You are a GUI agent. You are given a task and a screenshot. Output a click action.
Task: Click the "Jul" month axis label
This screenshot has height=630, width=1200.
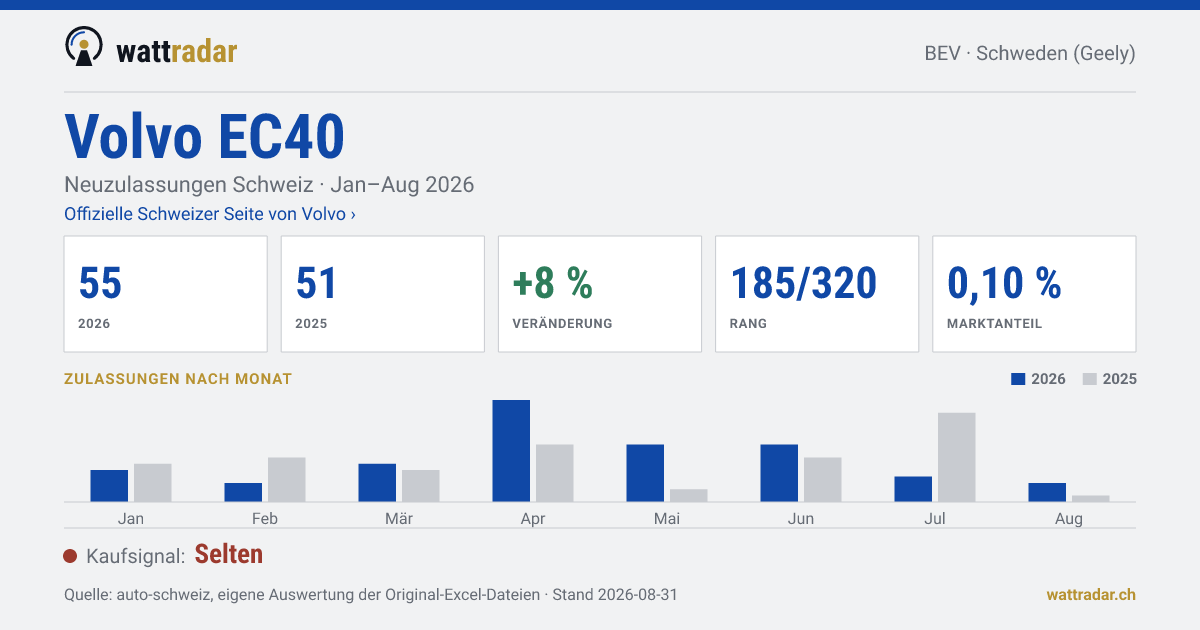935,518
